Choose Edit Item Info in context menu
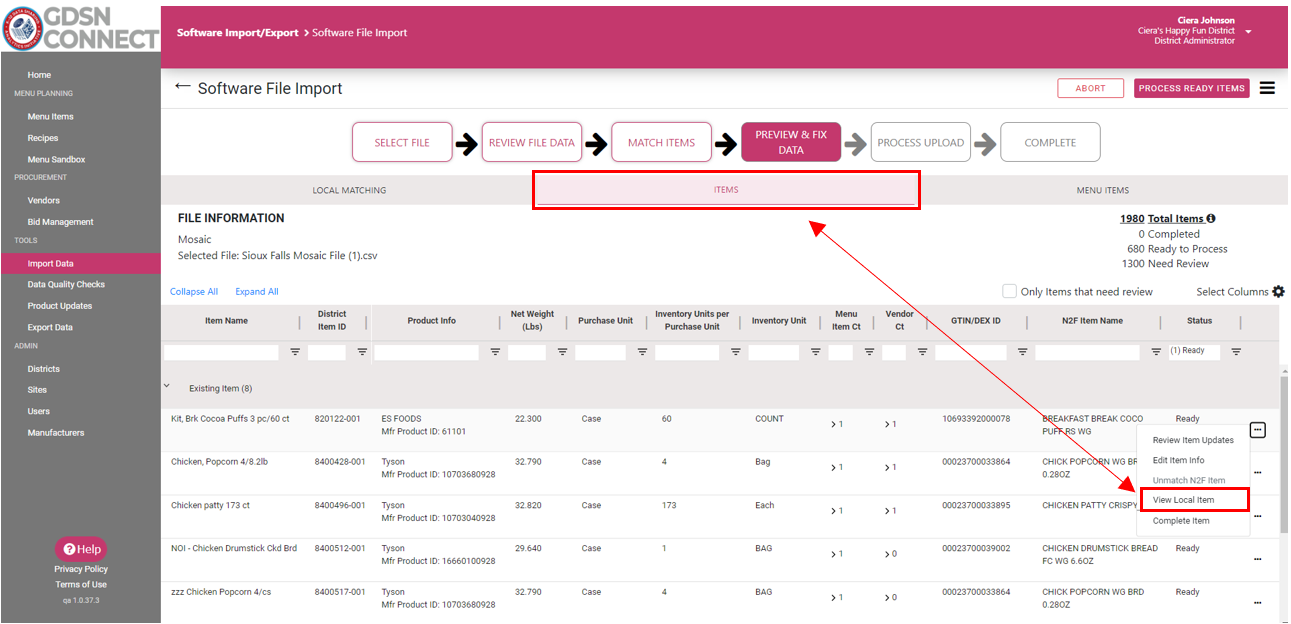This screenshot has width=1291, height=624. (x=1193, y=460)
